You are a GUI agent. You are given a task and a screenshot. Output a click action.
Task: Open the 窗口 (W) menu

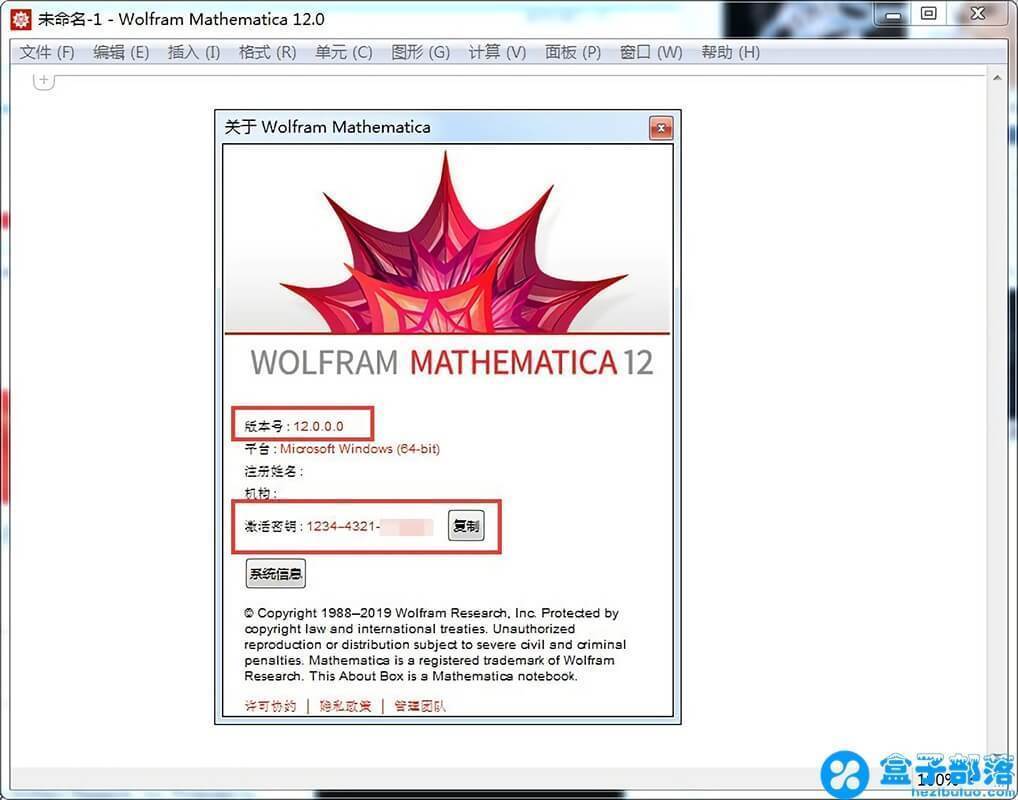click(x=649, y=52)
